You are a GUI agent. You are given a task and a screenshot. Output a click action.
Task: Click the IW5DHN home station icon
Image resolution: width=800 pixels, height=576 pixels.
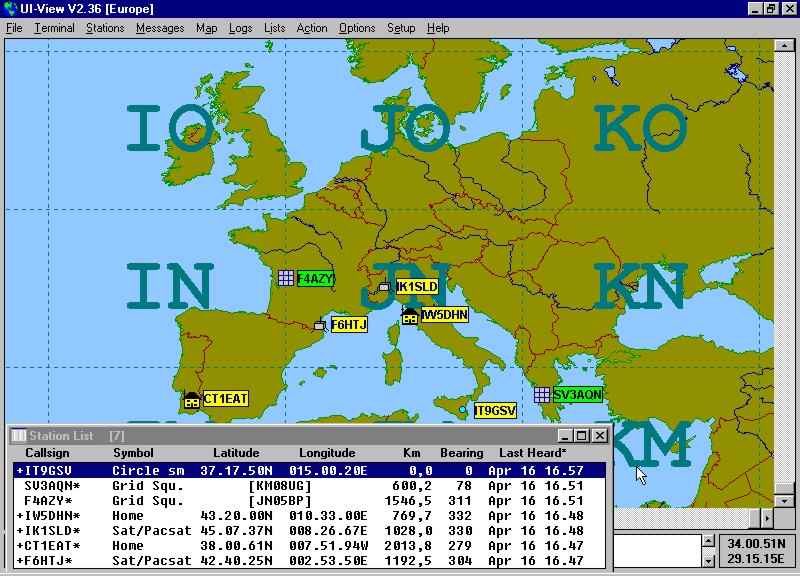(410, 315)
